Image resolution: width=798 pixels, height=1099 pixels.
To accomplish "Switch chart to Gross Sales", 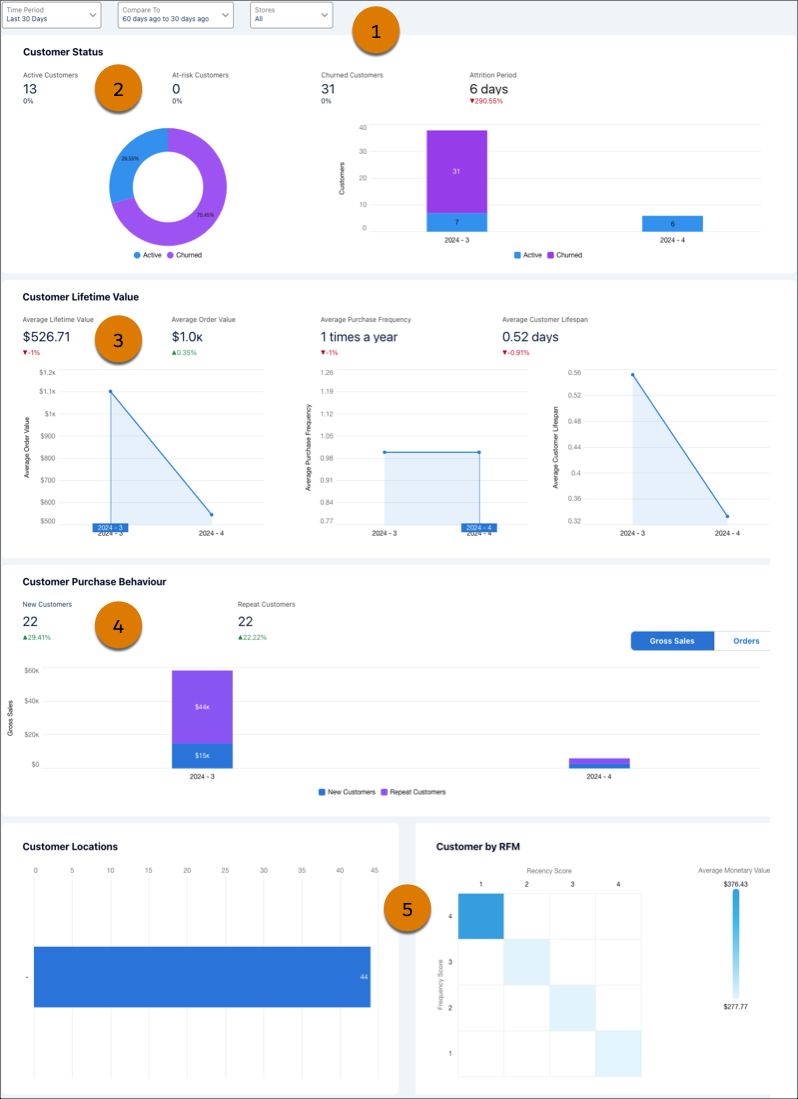I will (x=672, y=641).
